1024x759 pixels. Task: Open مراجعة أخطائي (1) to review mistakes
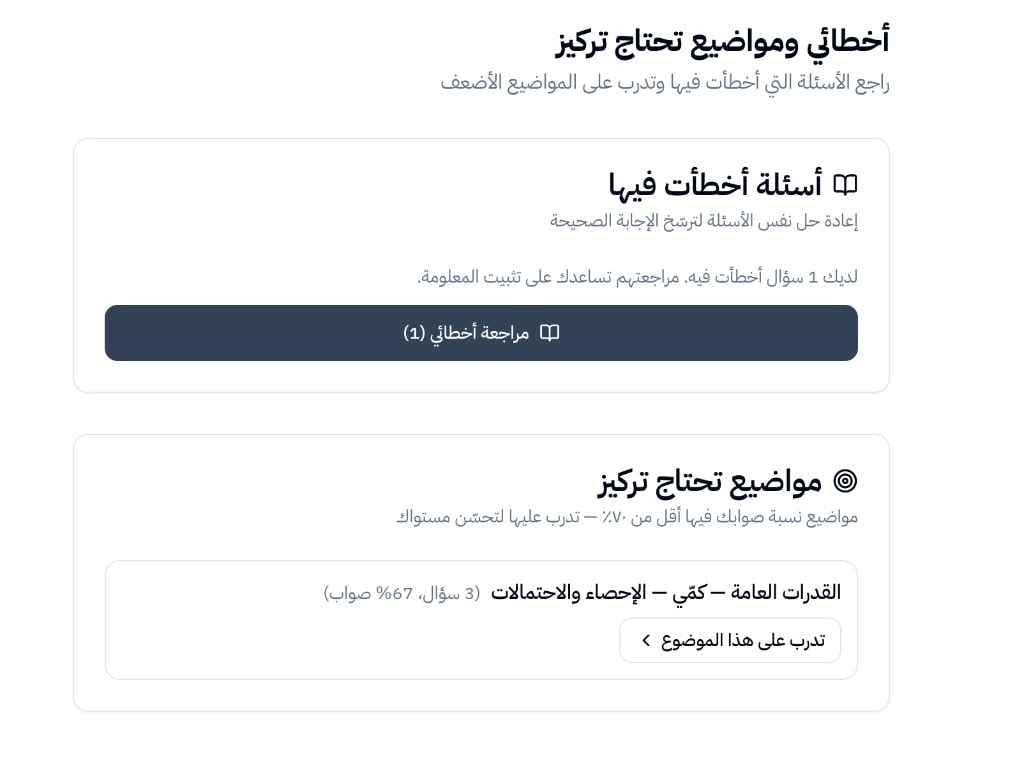481,333
